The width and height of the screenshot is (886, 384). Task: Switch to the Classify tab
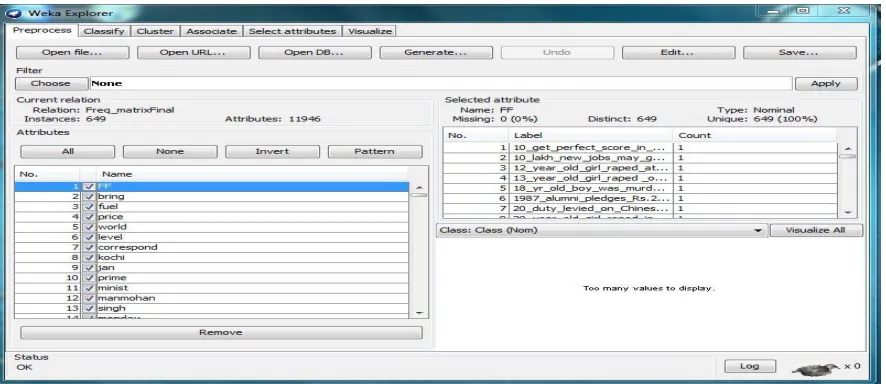point(104,32)
